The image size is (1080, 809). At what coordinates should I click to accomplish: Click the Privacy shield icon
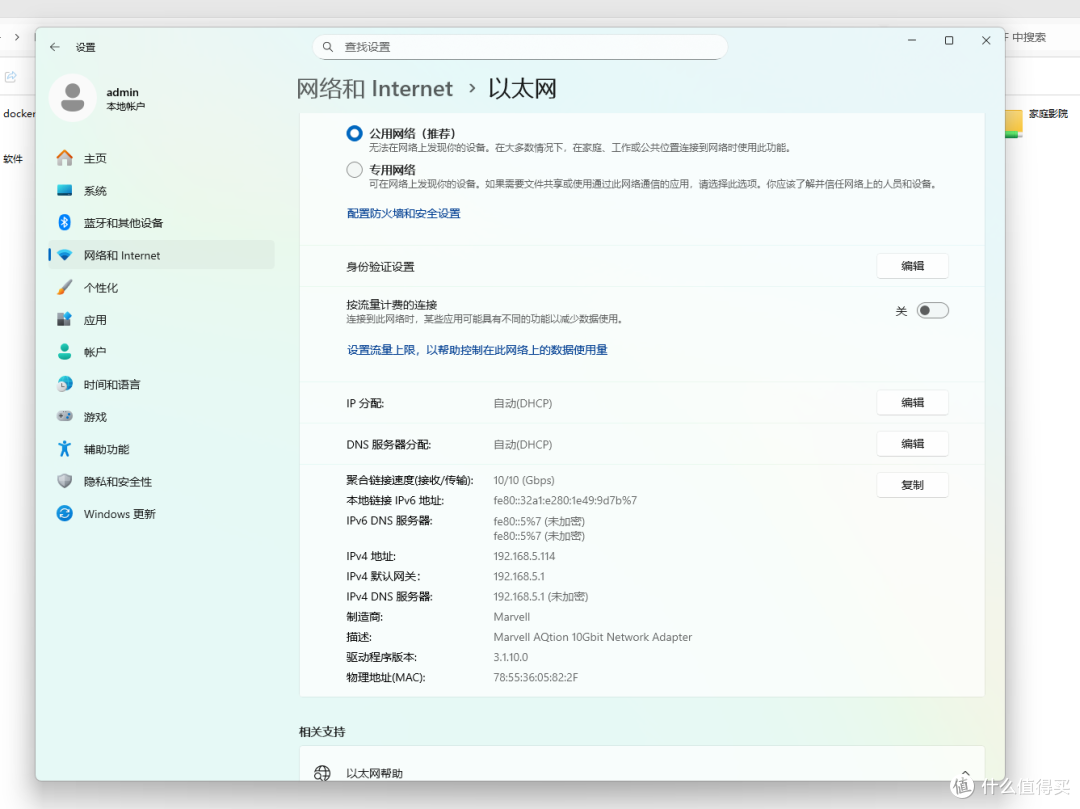65,481
